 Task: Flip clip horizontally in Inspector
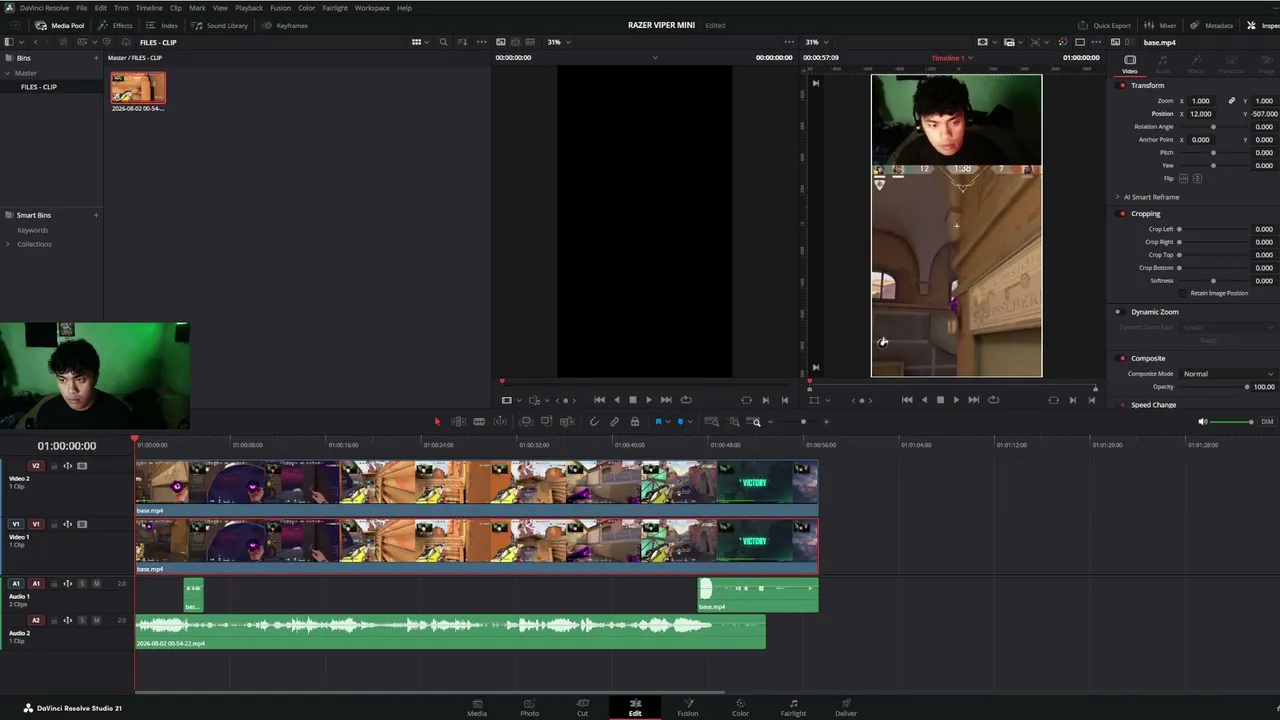point(1184,178)
